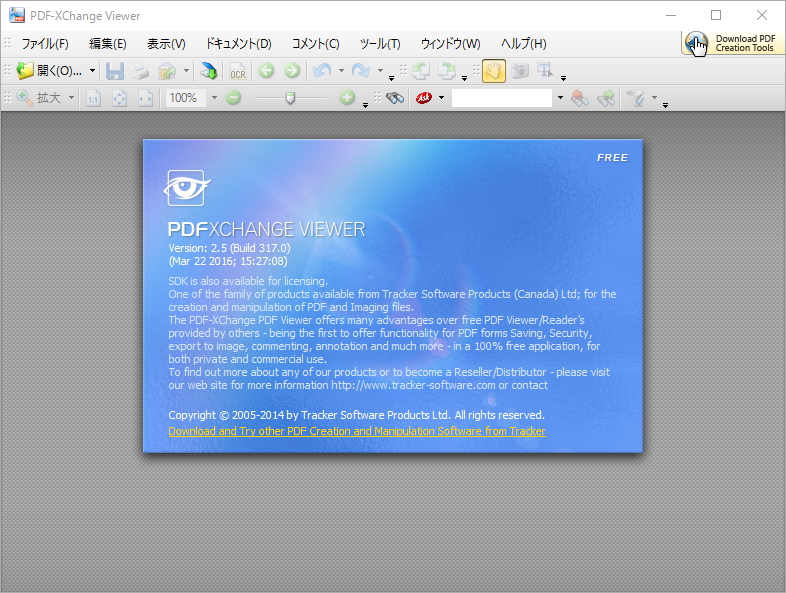The image size is (786, 593).
Task: Click the zoom slider handle
Action: tap(290, 98)
